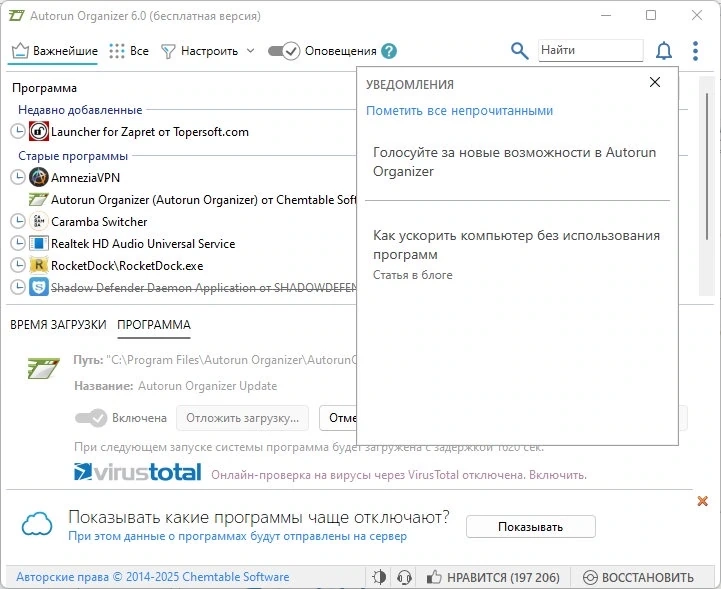
Task: Click the Shadow Defender shield icon
Action: (x=39, y=287)
